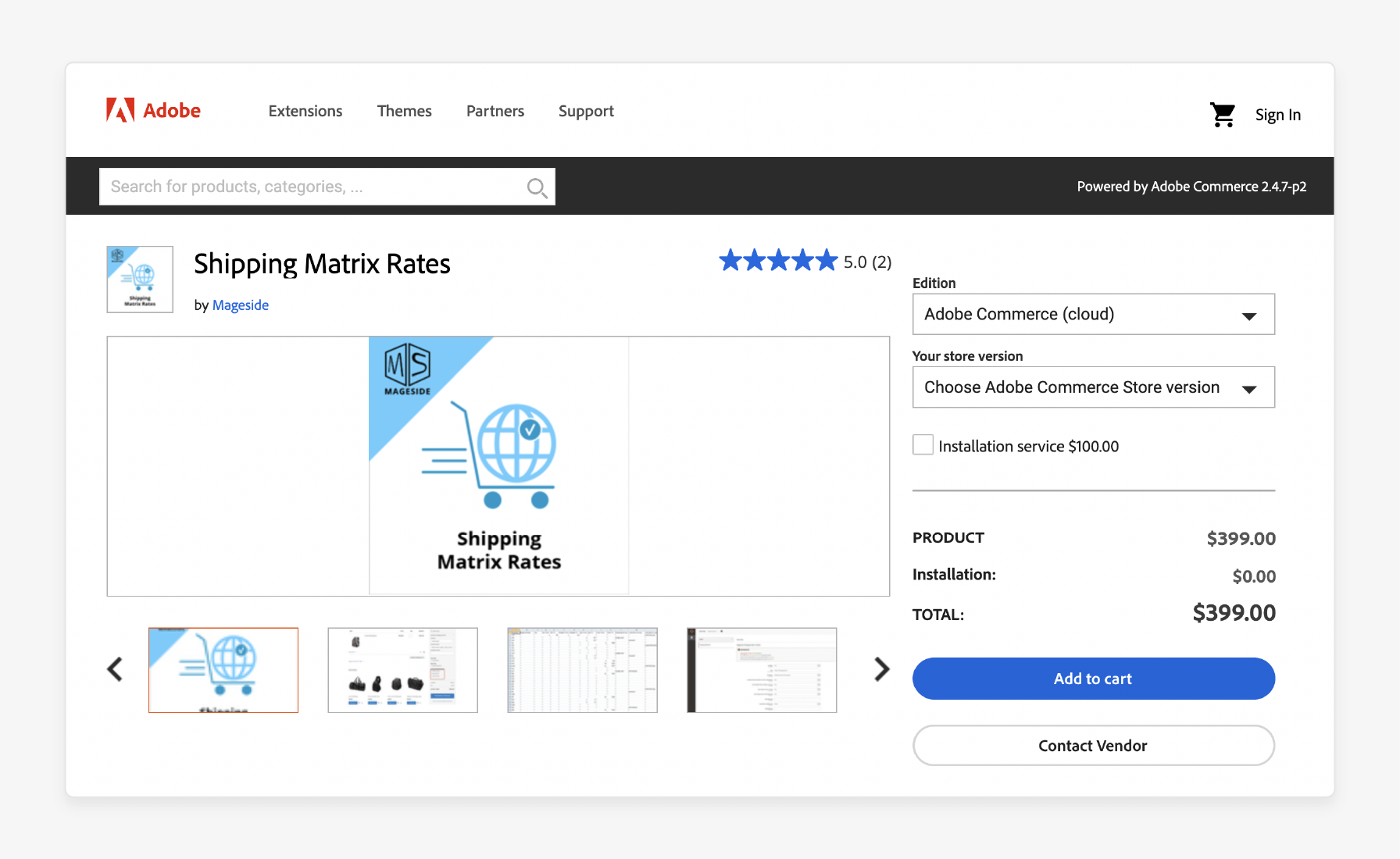Screen dimensions: 1400x859
Task: Focus the Search for products field
Action: (x=327, y=187)
